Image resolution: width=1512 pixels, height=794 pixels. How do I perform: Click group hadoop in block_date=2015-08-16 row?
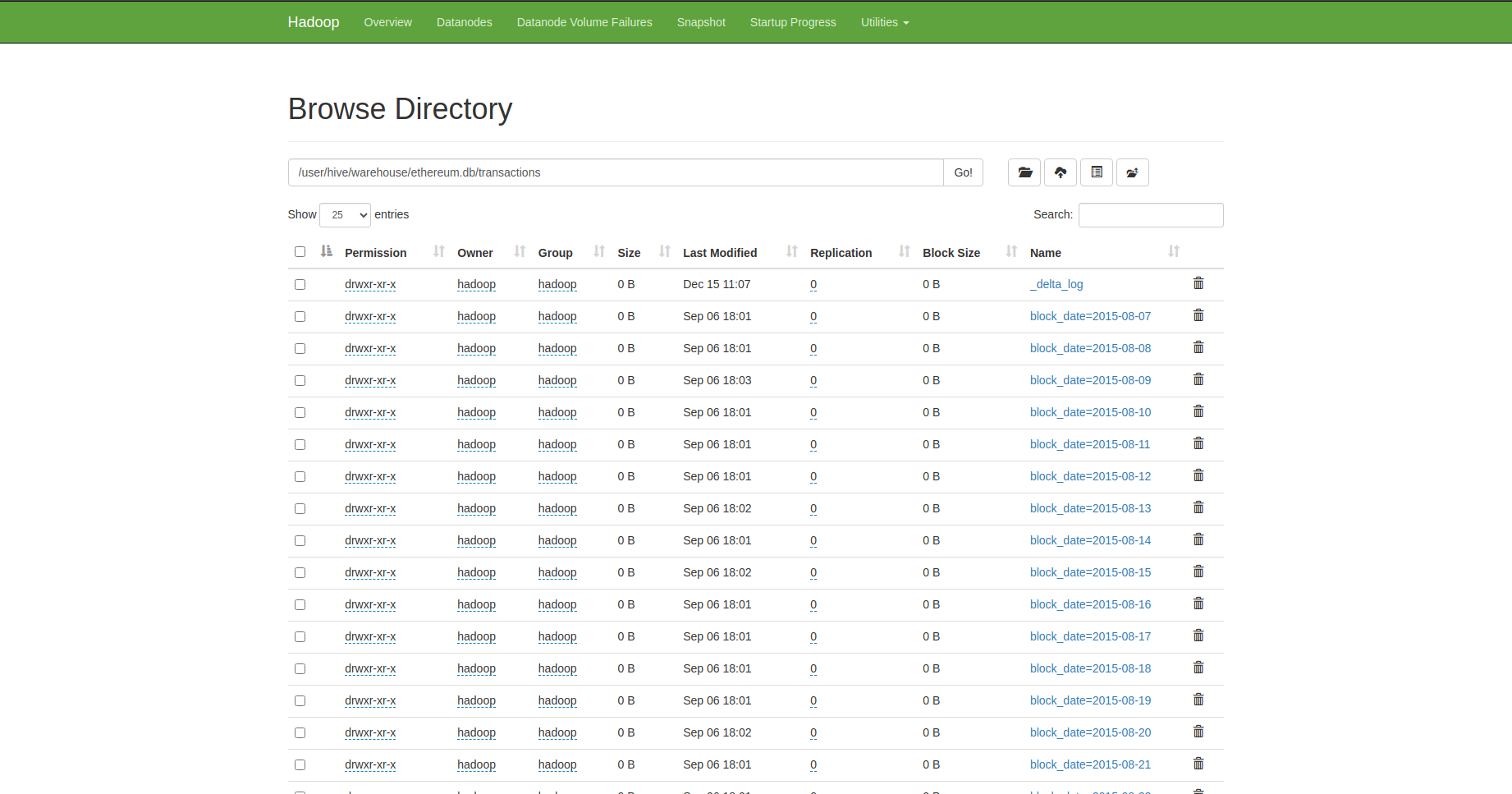pos(557,604)
